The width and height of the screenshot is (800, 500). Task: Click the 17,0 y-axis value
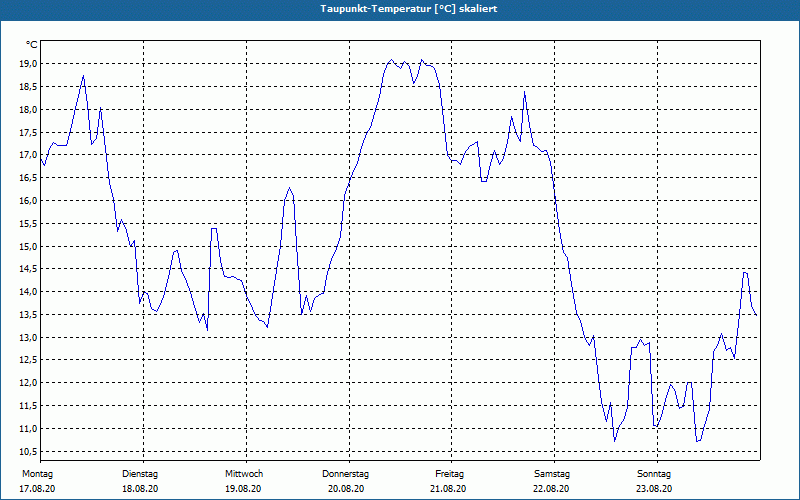point(29,155)
